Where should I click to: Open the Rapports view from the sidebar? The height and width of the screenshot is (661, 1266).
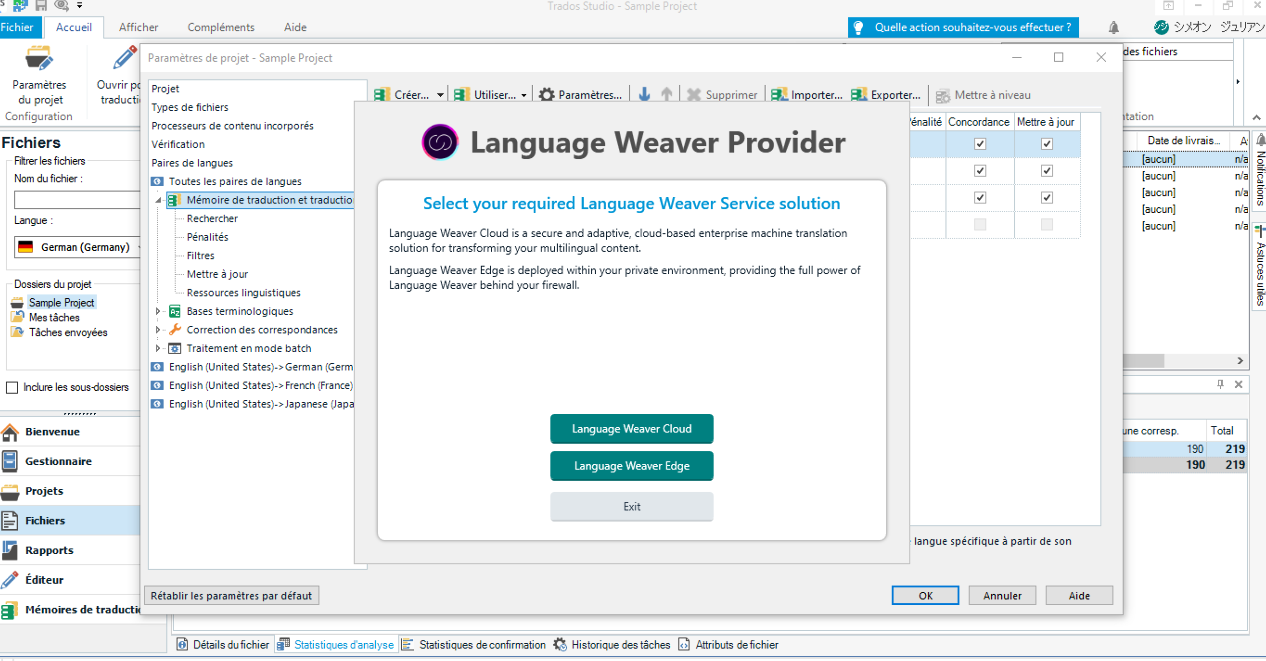point(22,550)
